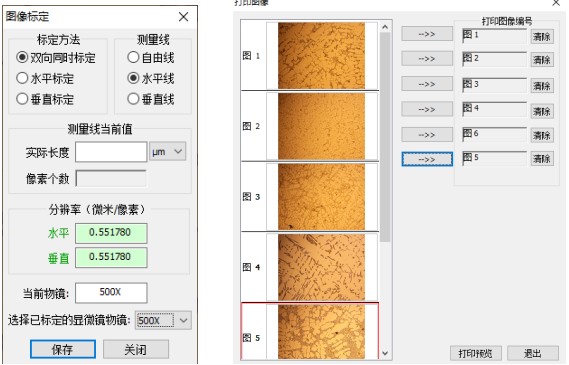
Task: Click the 垂直 resolution value field
Action: pos(111,257)
